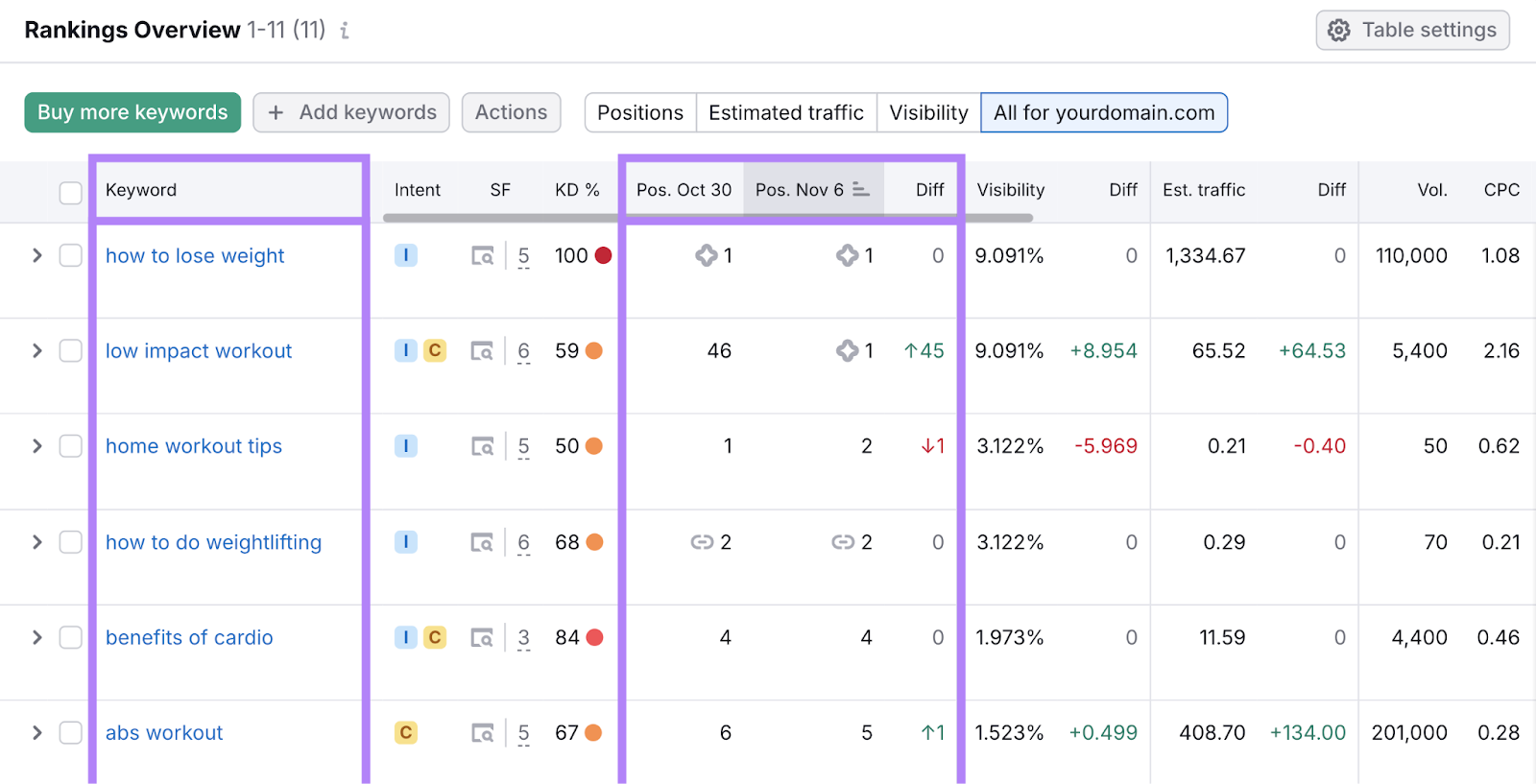Switch to the Estimated traffic tab
Screen dimensions: 1536x784
[785, 112]
